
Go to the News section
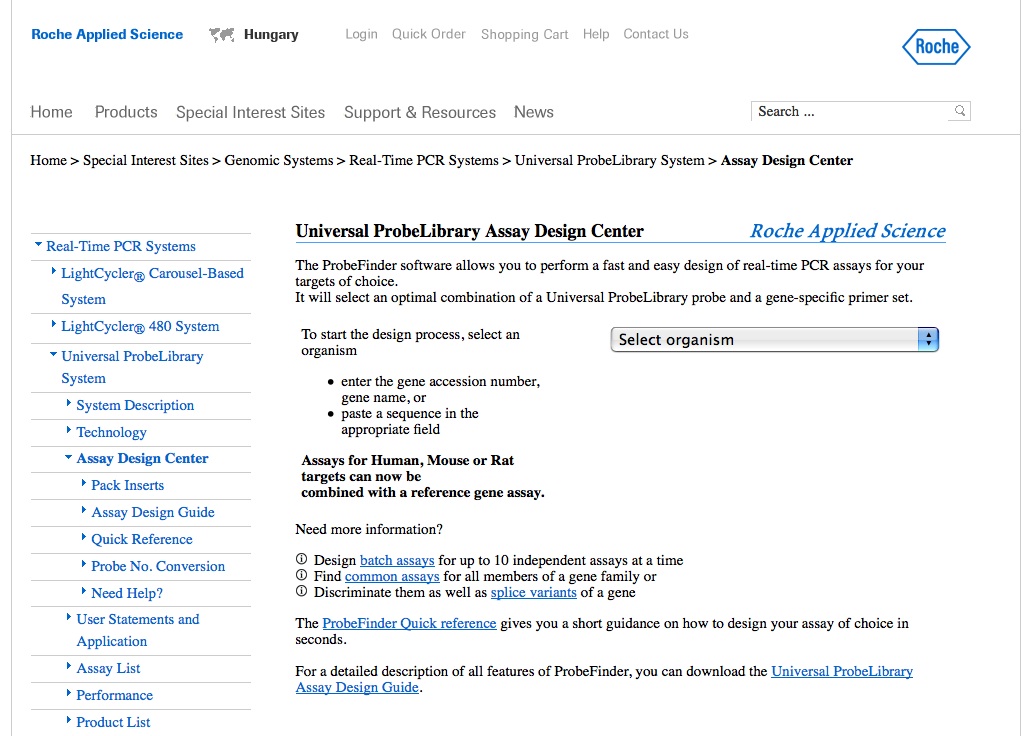[x=534, y=112]
